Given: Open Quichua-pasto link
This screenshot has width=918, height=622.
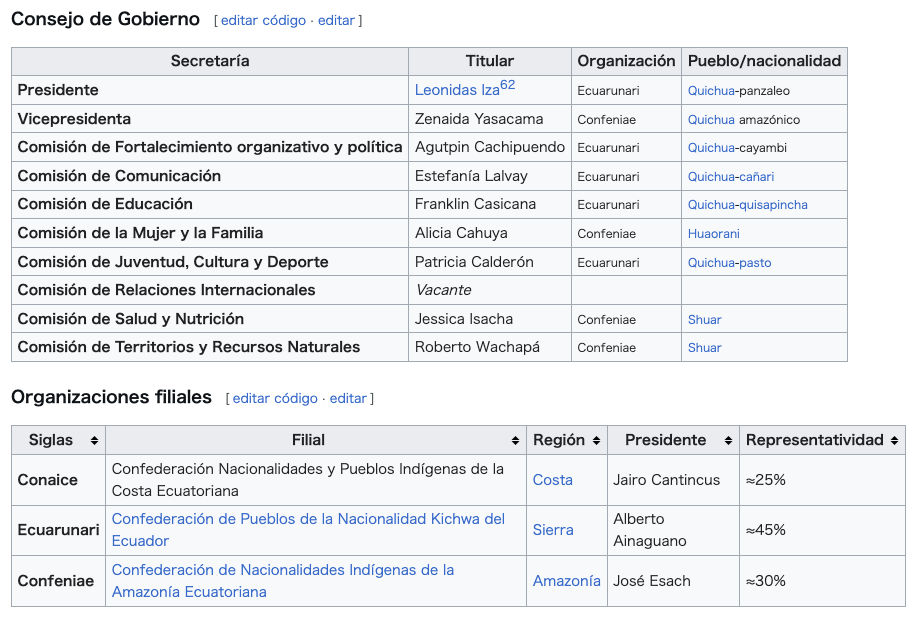Looking at the screenshot, I should 729,263.
